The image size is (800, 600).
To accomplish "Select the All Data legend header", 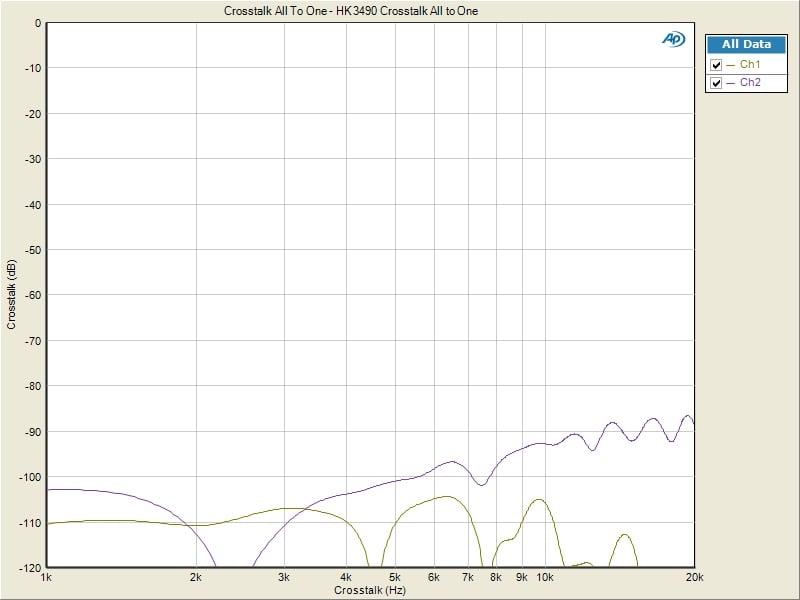I will pyautogui.click(x=746, y=45).
